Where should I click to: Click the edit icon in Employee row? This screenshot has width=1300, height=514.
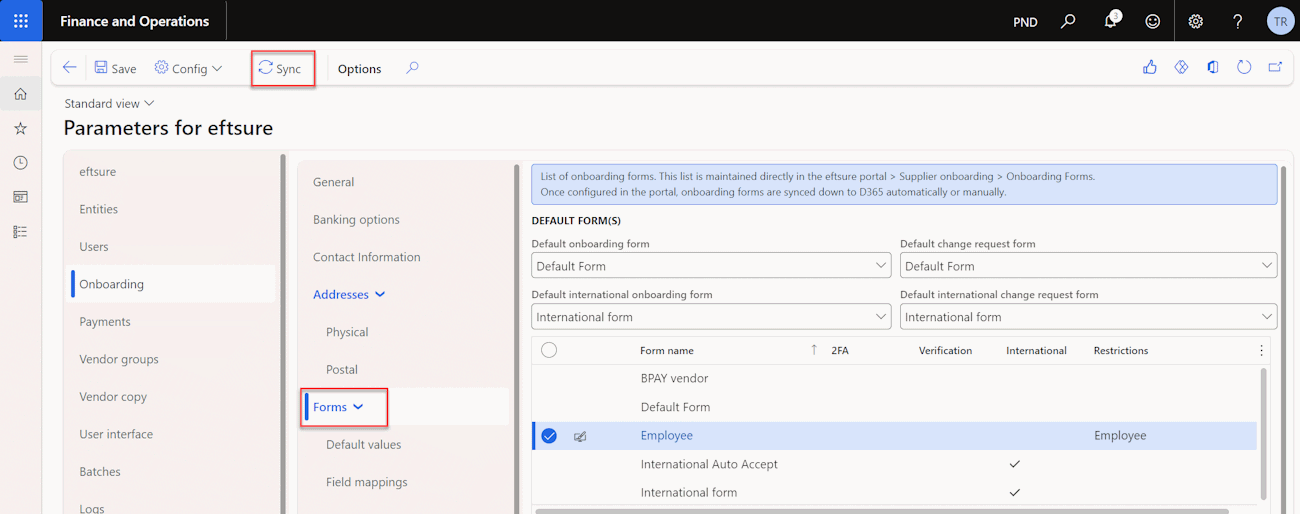tap(580, 436)
